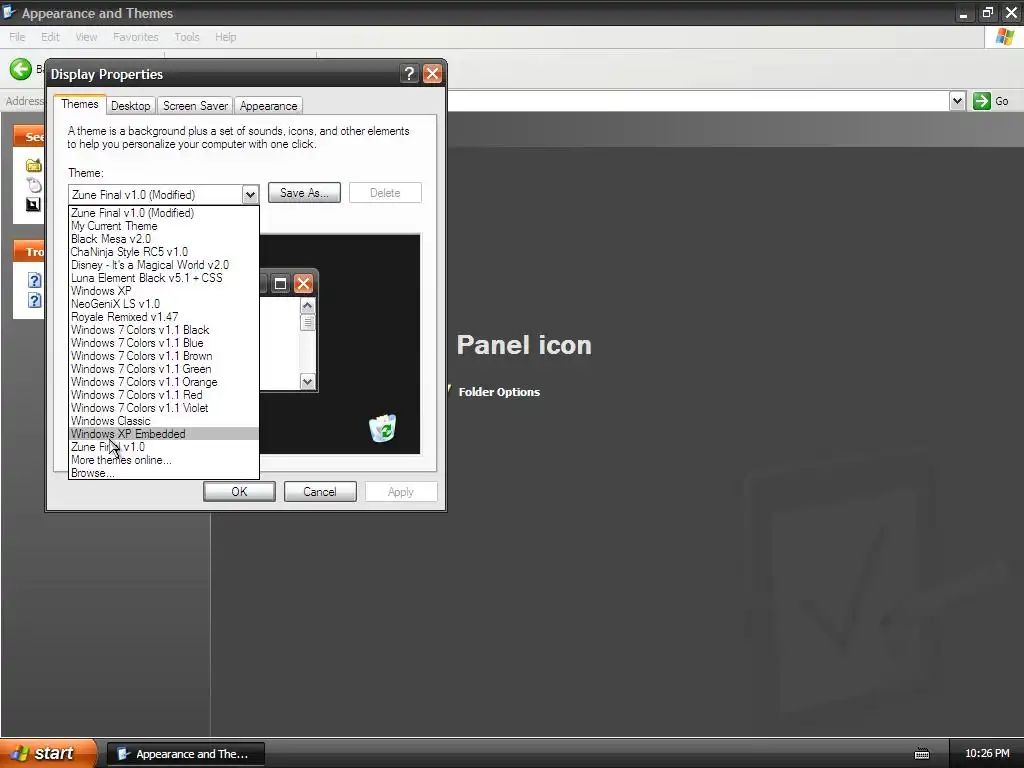Click the OK button
The width and height of the screenshot is (1024, 768).
[239, 492]
